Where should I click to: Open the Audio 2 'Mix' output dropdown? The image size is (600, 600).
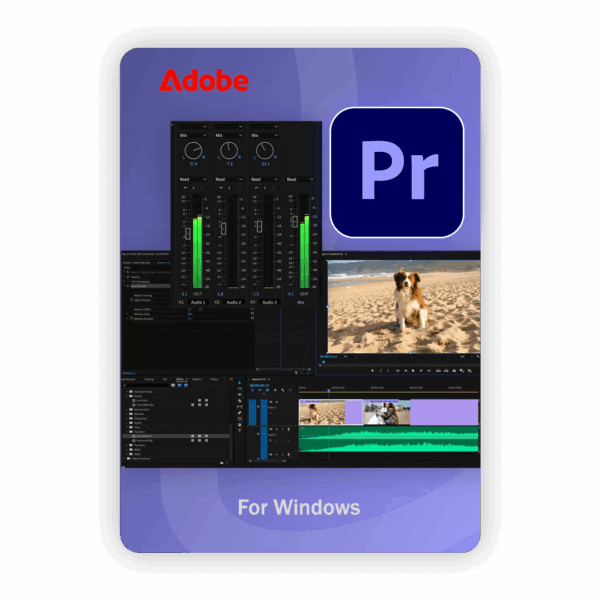tap(229, 134)
